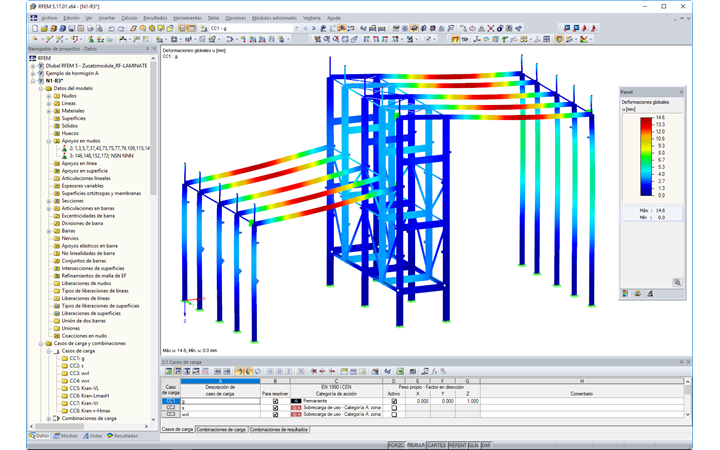The image size is (720, 450).
Task: Click the new line tool icon
Action: (x=48, y=39)
